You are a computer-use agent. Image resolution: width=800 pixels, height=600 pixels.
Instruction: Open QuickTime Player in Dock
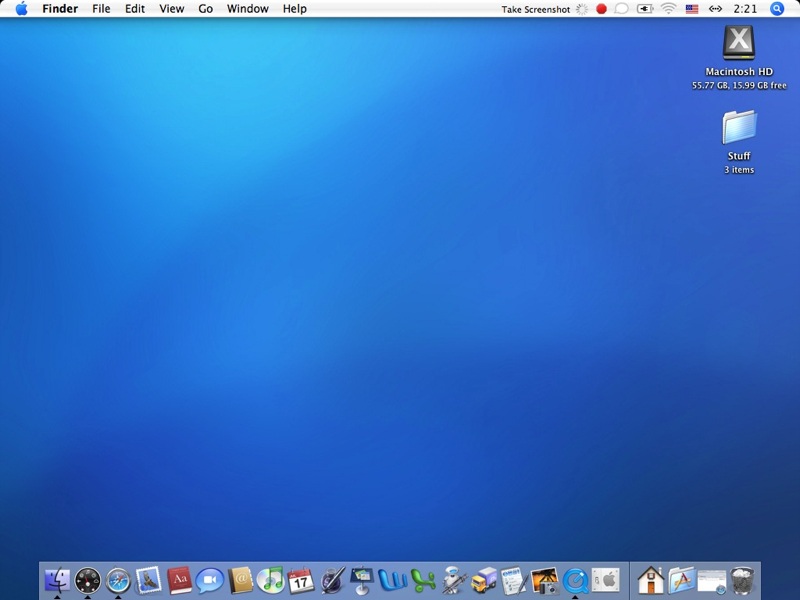coord(575,581)
